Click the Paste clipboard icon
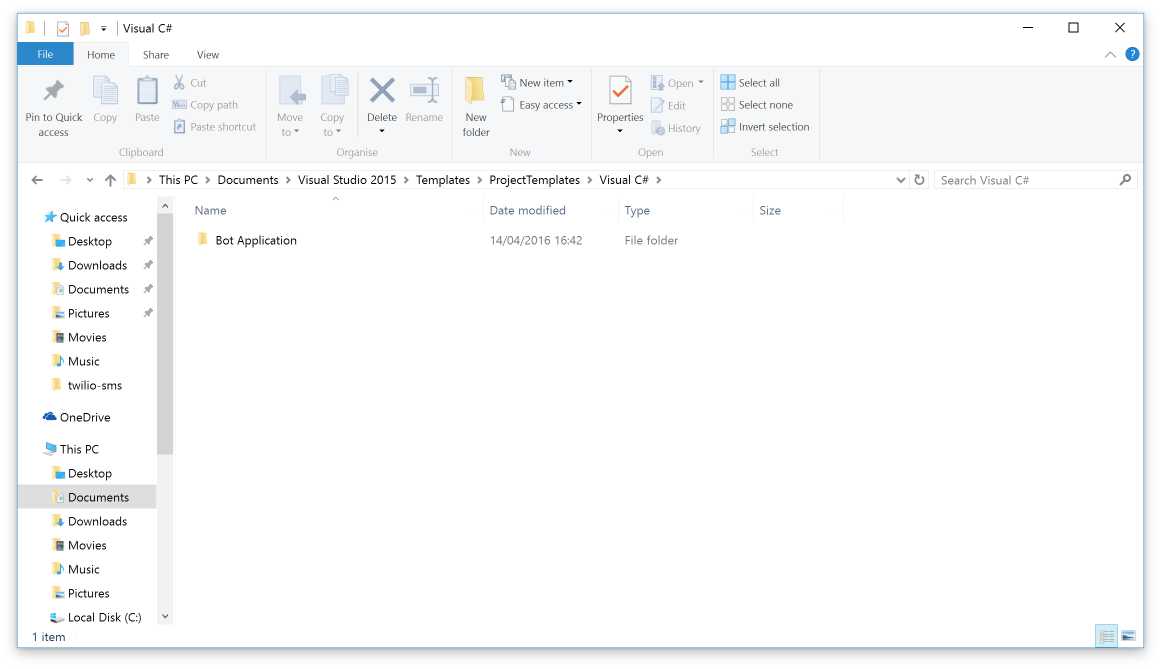The image size is (1161, 669). coord(147,91)
